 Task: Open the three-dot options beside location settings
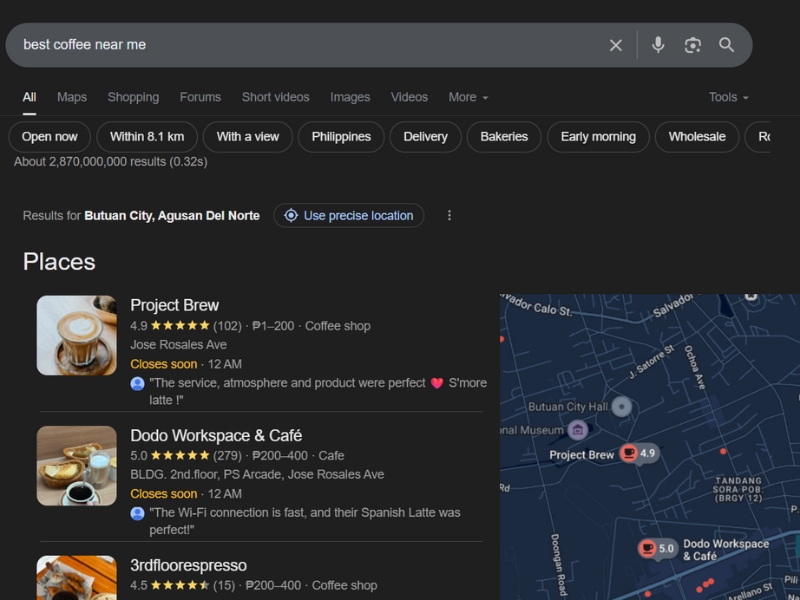(449, 215)
